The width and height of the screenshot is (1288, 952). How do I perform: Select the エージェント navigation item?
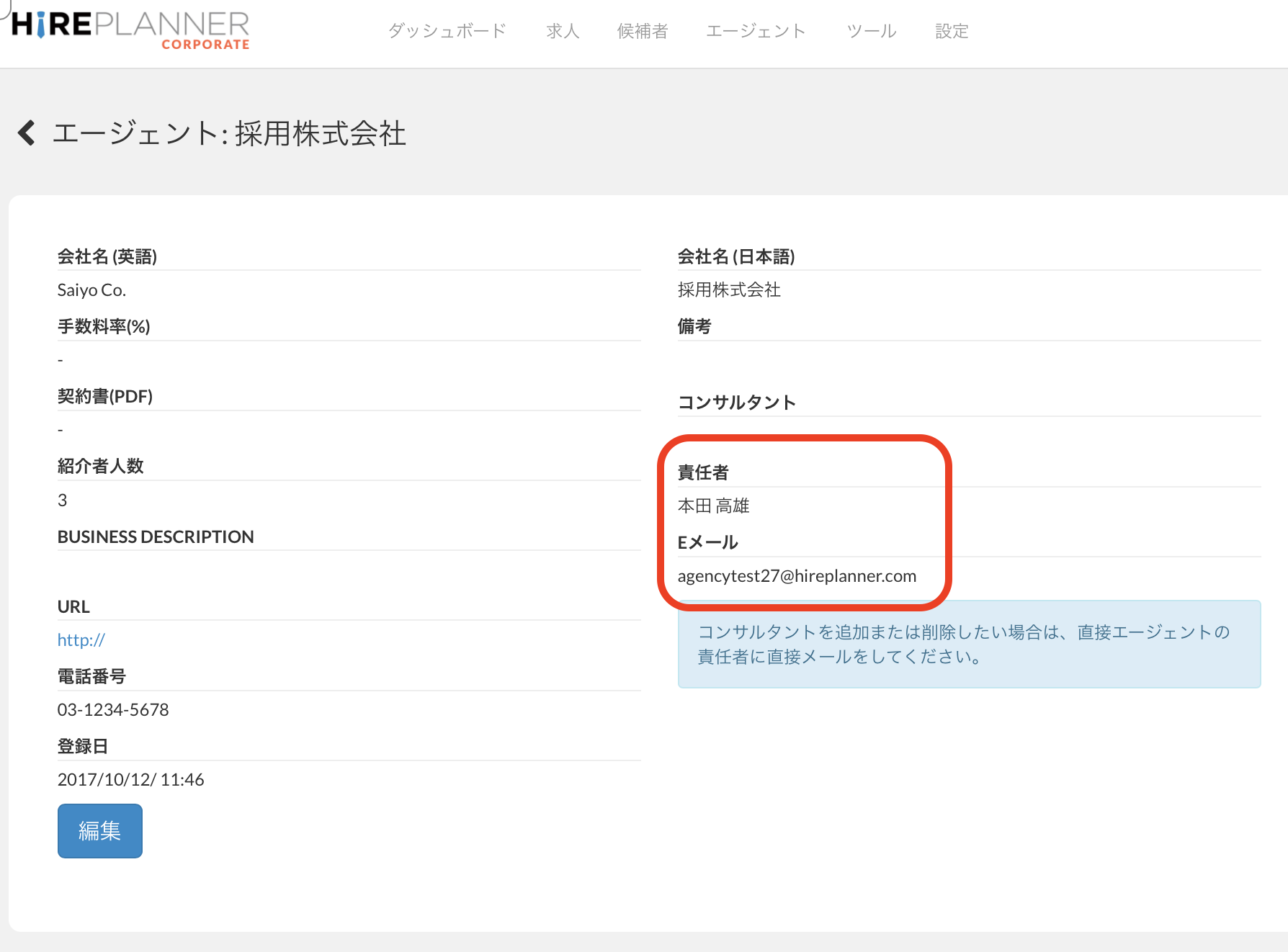(756, 31)
